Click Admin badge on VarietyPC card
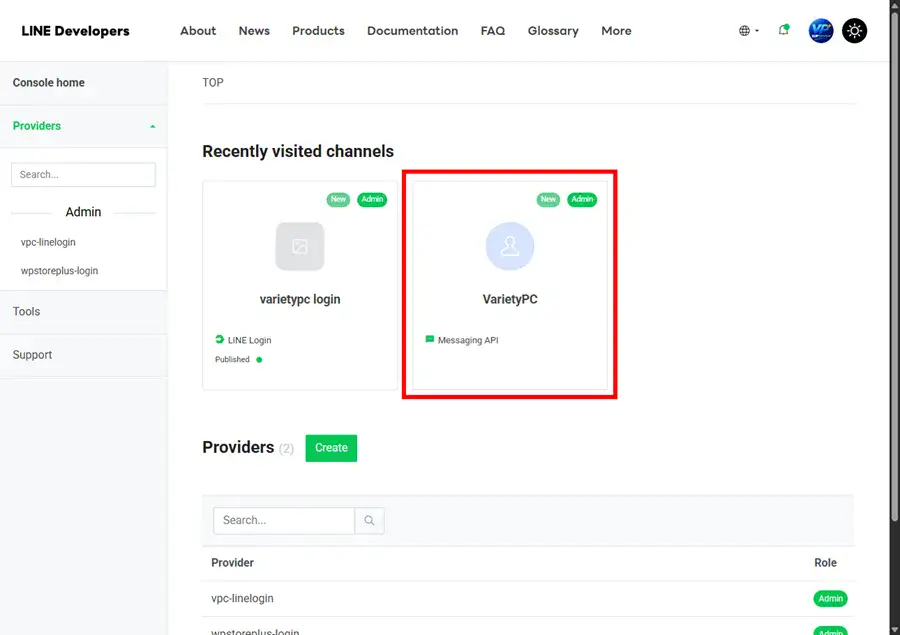The width and height of the screenshot is (900, 635). [582, 199]
